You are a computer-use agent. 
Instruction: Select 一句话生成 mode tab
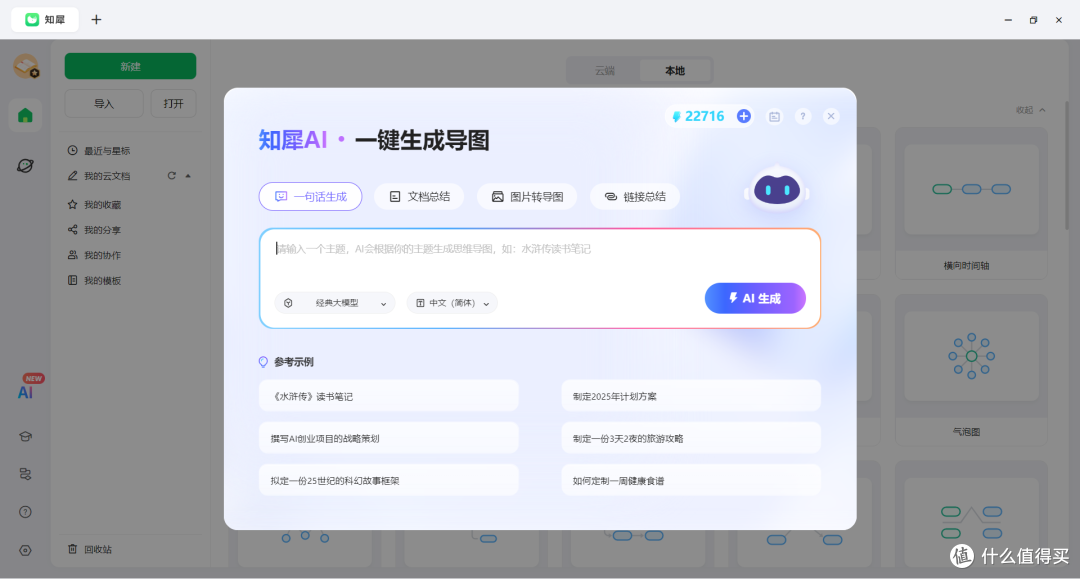pyautogui.click(x=311, y=196)
